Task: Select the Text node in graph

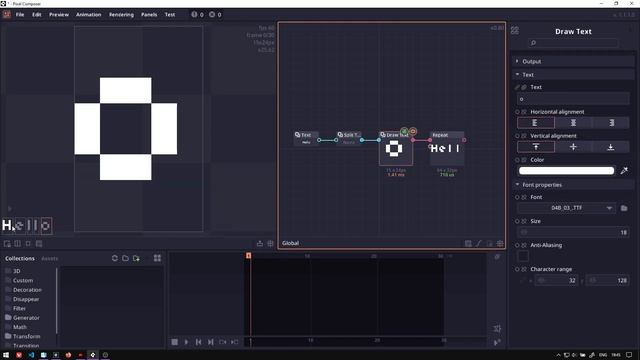Action: click(x=306, y=138)
